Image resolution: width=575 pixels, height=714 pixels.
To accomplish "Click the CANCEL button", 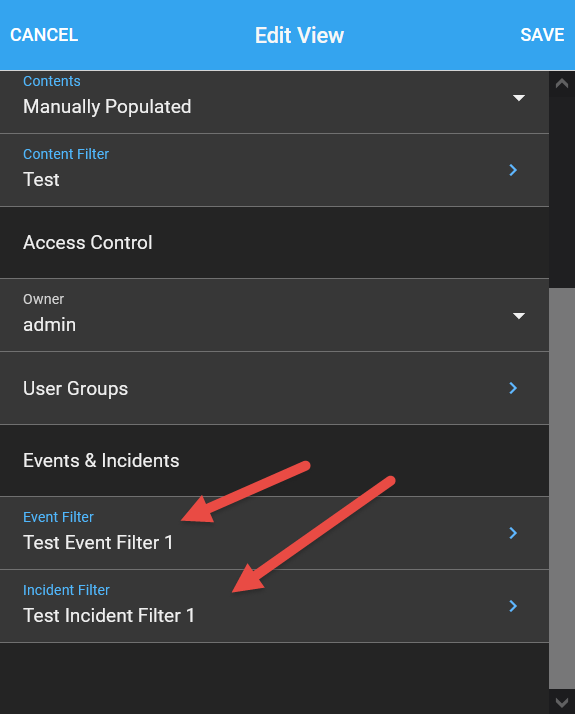I will 44,35.
